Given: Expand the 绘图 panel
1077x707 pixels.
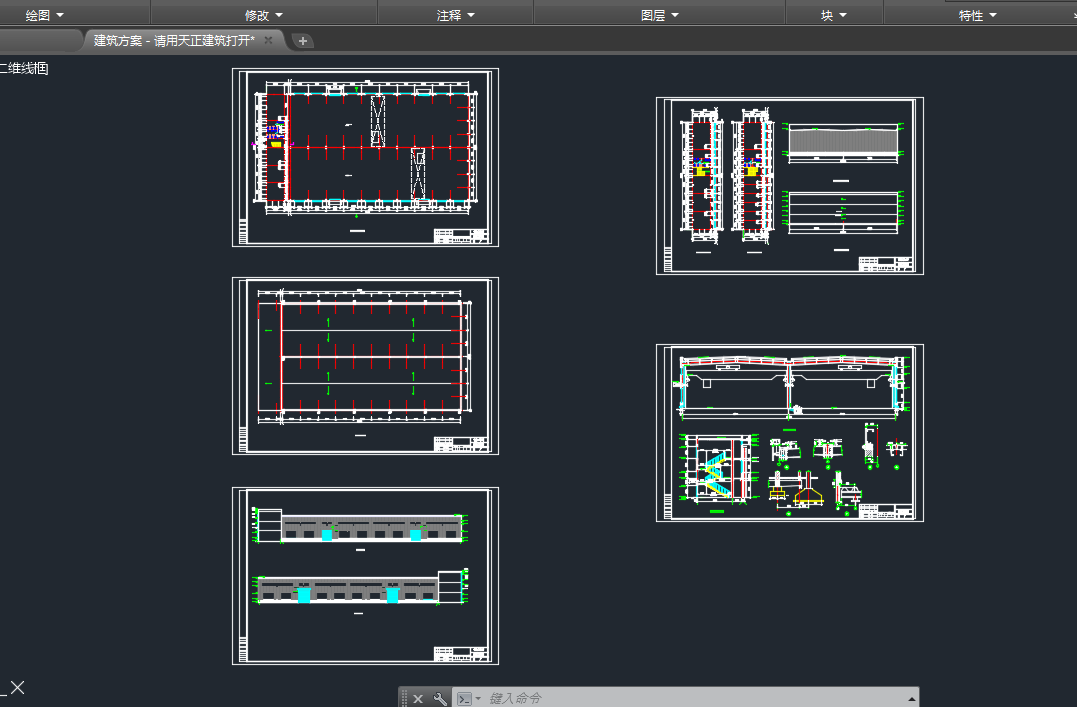Looking at the screenshot, I should click(45, 15).
